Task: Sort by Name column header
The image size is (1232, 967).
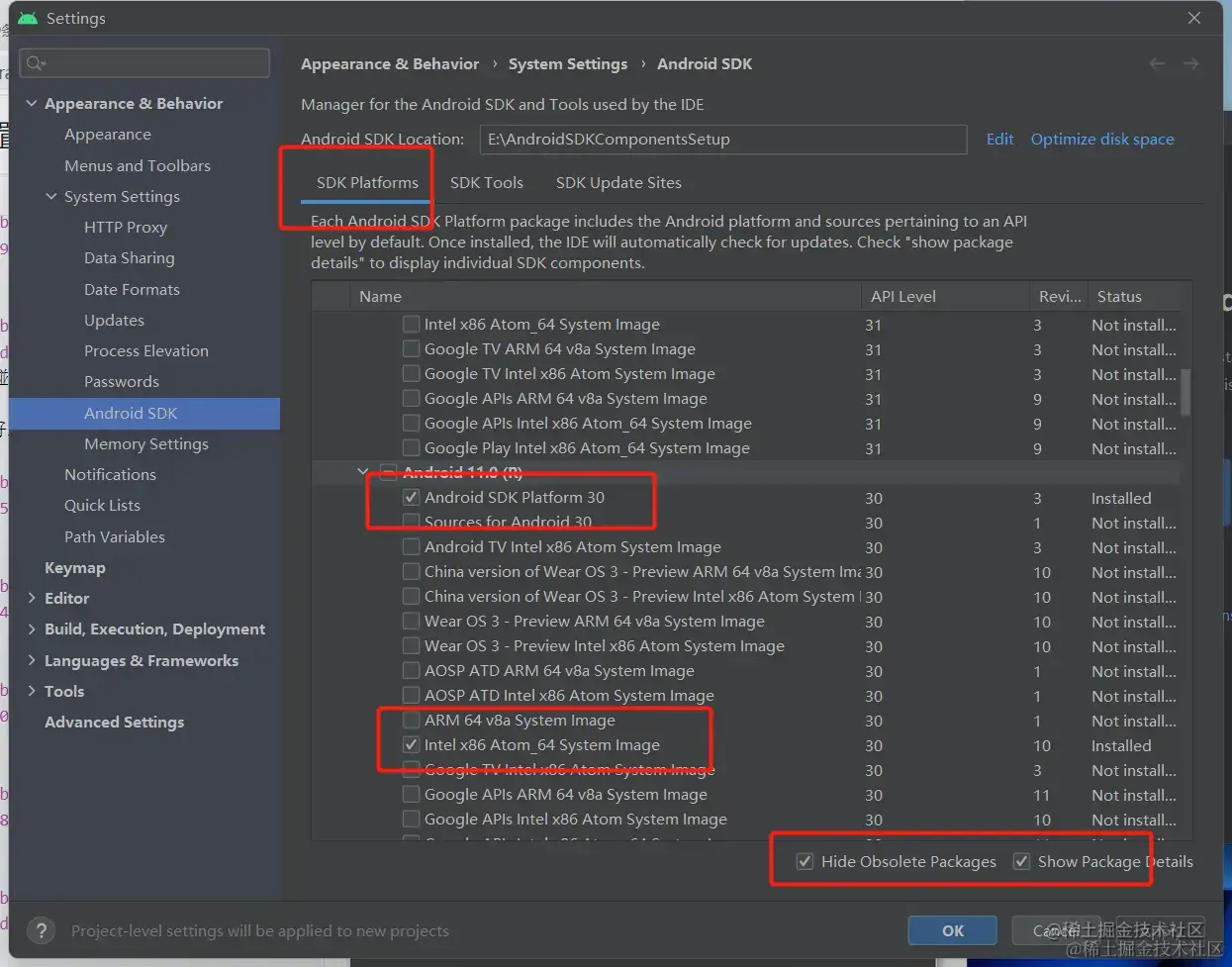Action: pos(605,296)
